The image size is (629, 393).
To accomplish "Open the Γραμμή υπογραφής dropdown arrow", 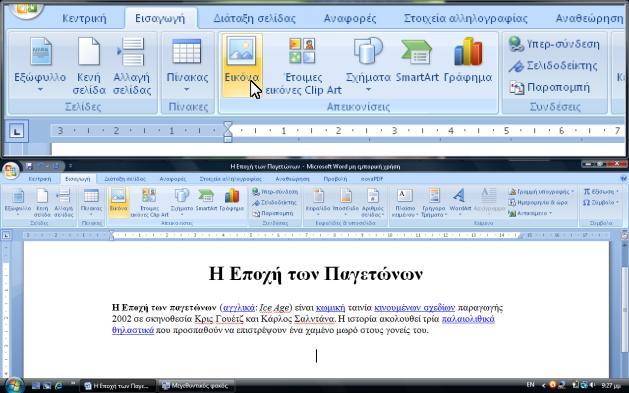I will tap(572, 192).
